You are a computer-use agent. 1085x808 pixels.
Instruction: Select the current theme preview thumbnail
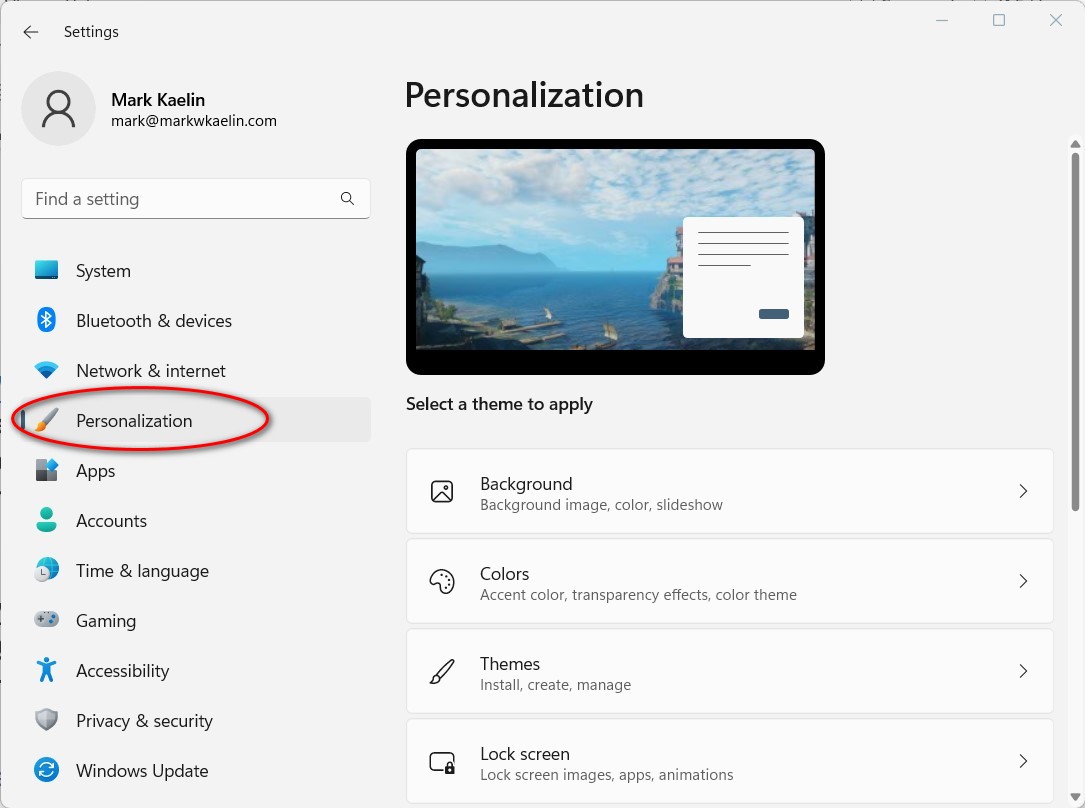click(614, 257)
